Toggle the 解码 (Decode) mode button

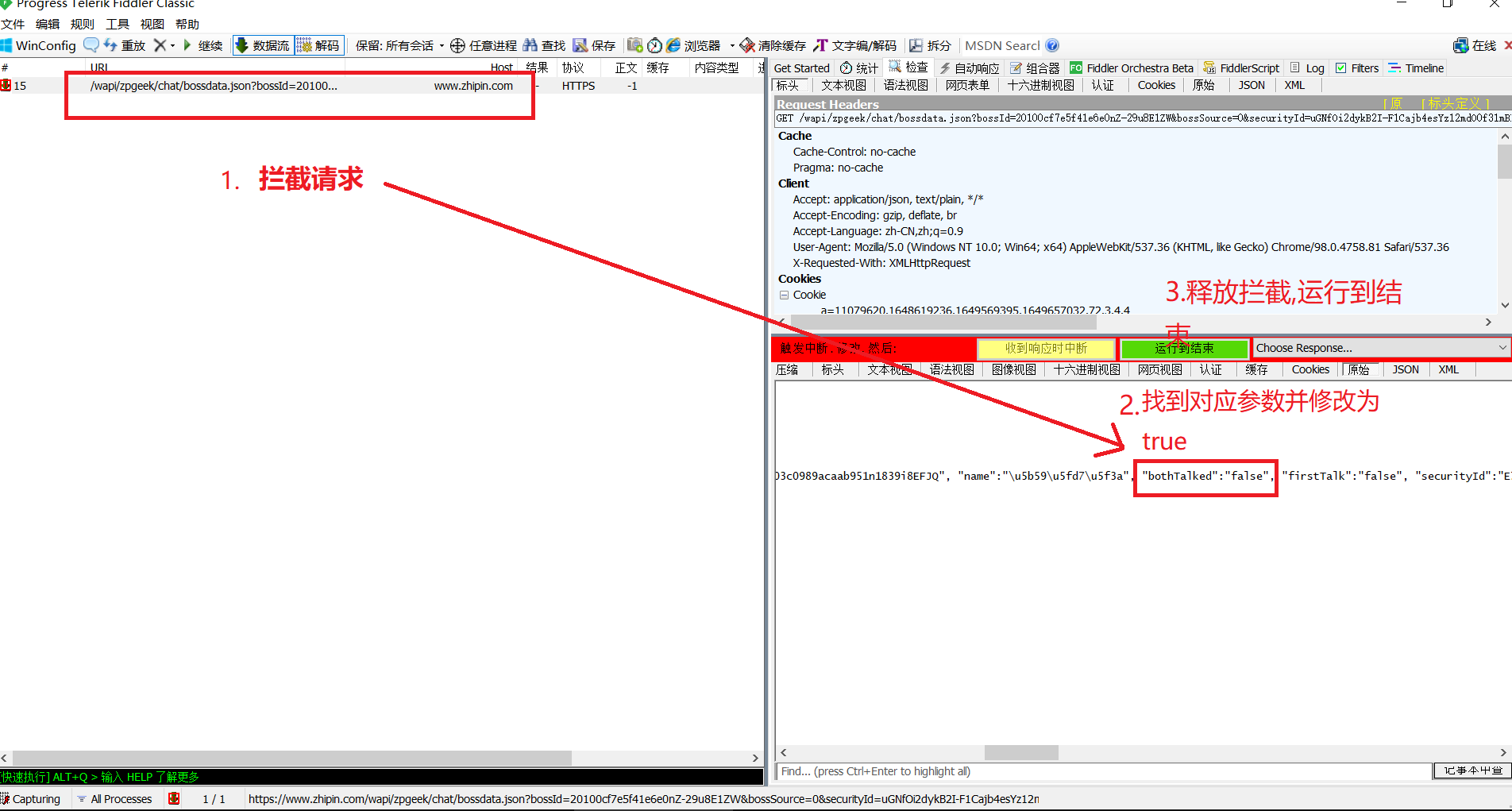[318, 45]
